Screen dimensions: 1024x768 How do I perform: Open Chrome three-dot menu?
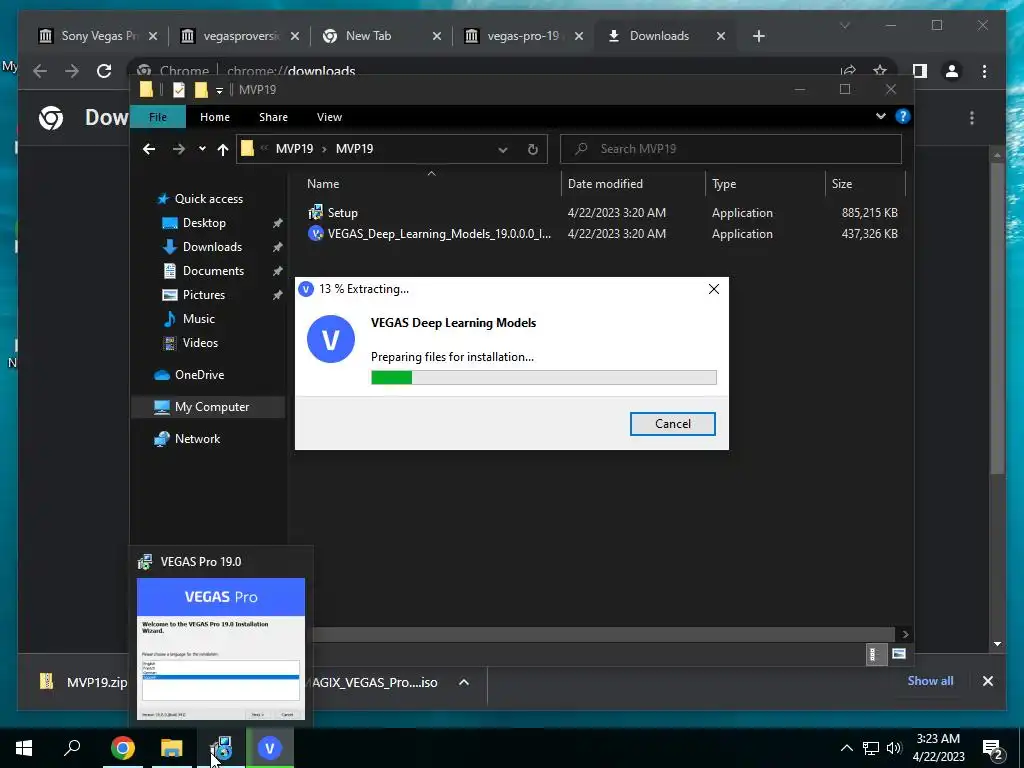(x=984, y=71)
